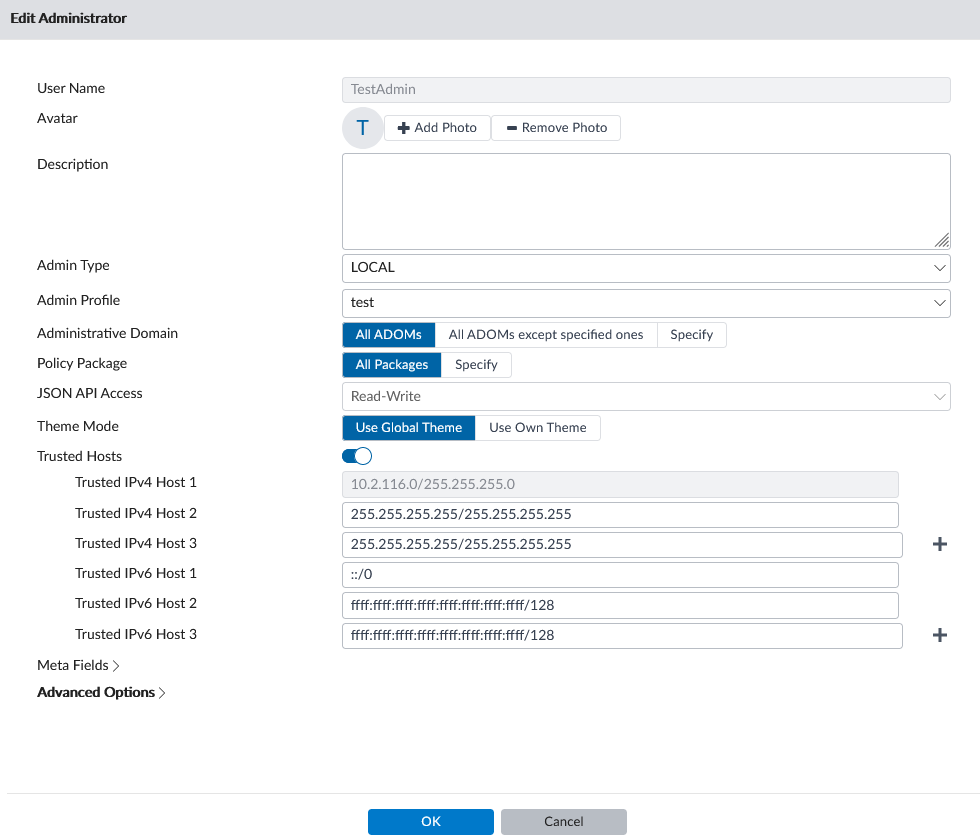
Task: Open the Admin Type dropdown
Action: [x=645, y=268]
